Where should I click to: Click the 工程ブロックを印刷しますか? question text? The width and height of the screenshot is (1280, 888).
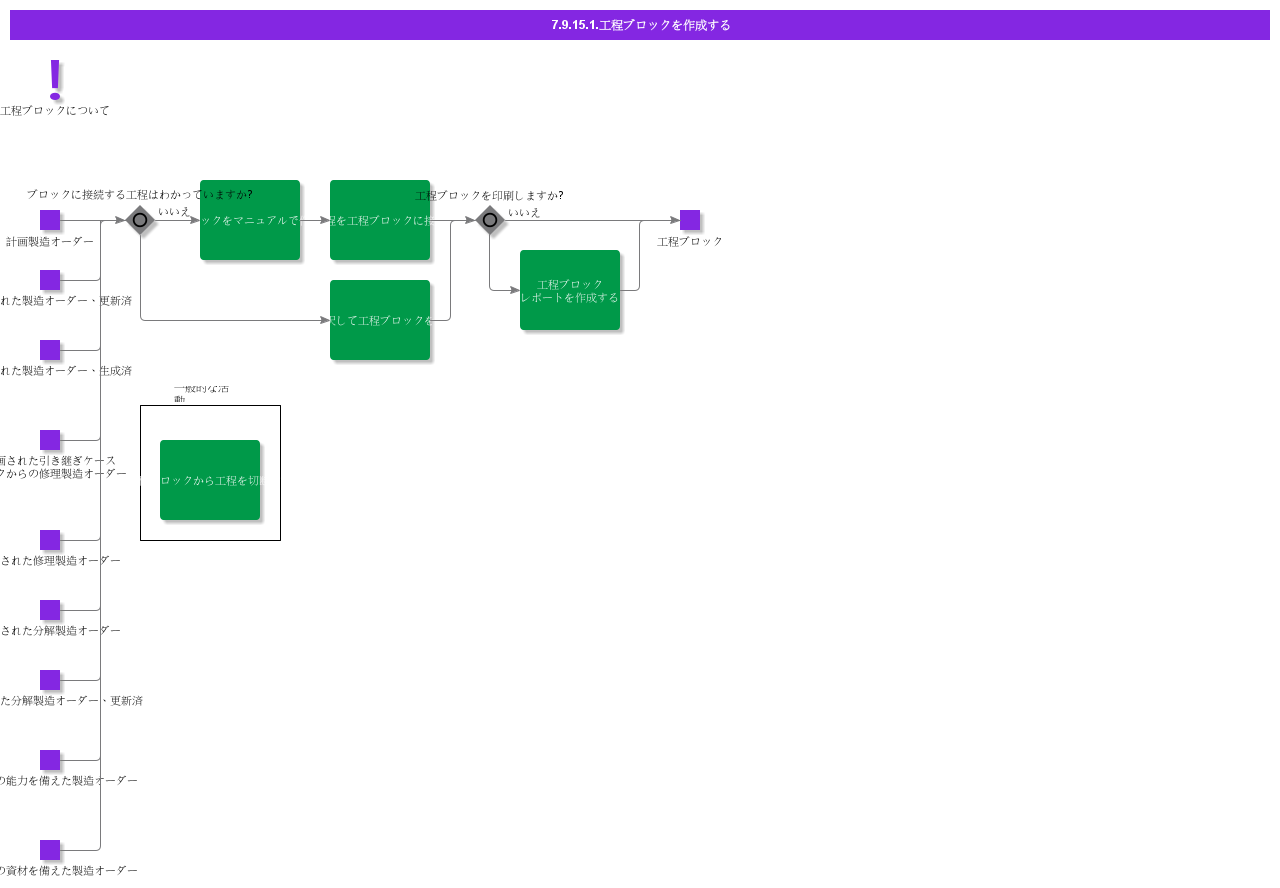(489, 196)
